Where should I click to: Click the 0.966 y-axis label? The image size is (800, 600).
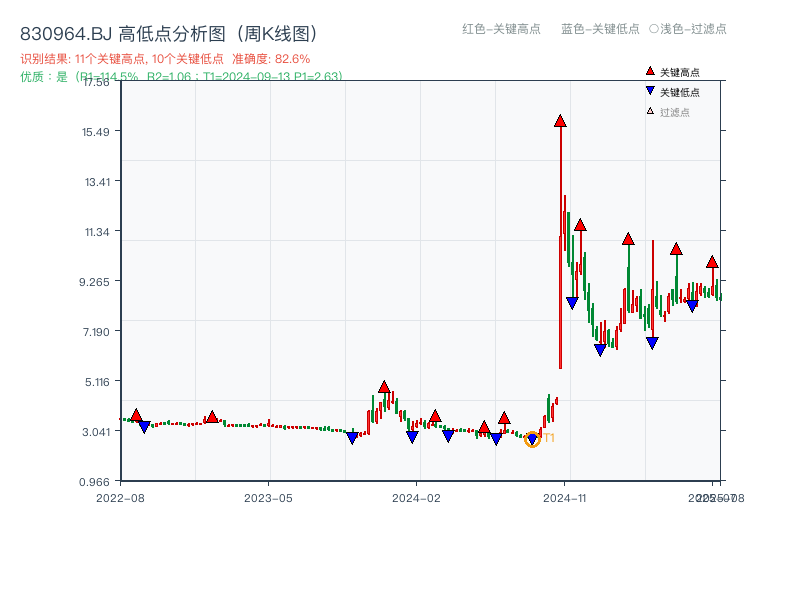pos(94,482)
